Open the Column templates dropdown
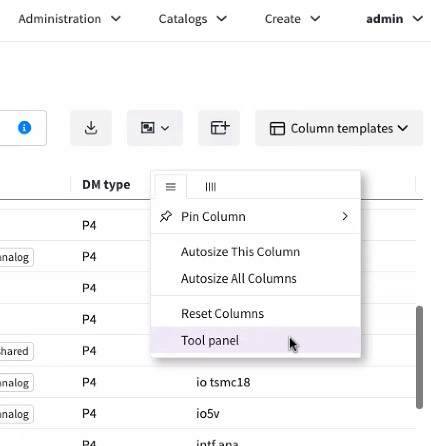The height and width of the screenshot is (446, 431). [x=339, y=128]
